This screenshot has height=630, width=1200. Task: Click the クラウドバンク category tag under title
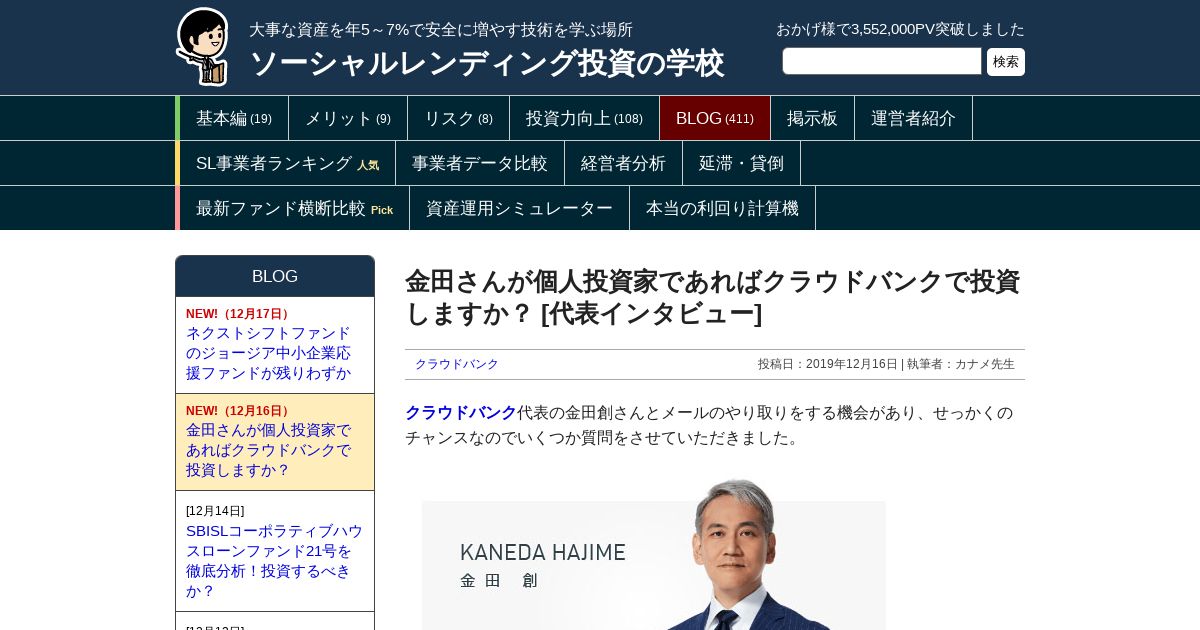(457, 364)
